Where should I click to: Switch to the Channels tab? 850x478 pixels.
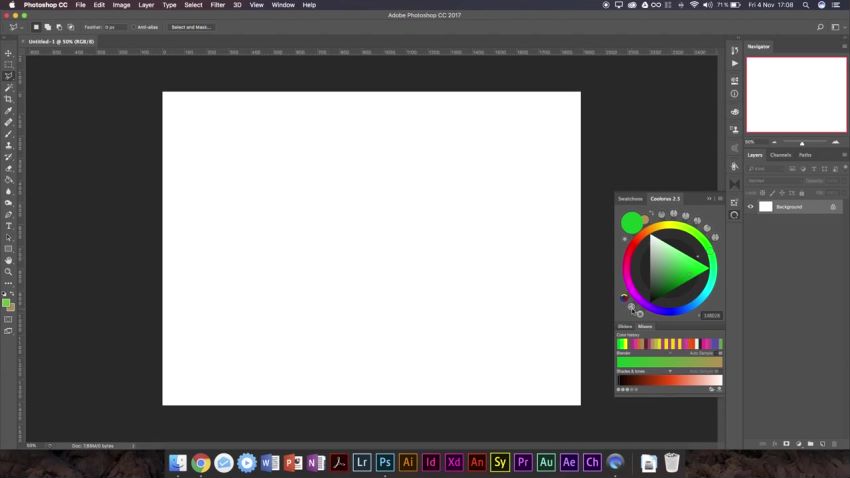(x=780, y=155)
